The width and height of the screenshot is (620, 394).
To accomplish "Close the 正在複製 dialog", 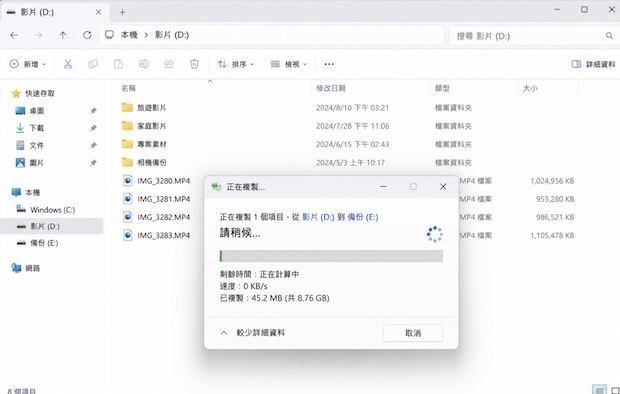I will (443, 187).
